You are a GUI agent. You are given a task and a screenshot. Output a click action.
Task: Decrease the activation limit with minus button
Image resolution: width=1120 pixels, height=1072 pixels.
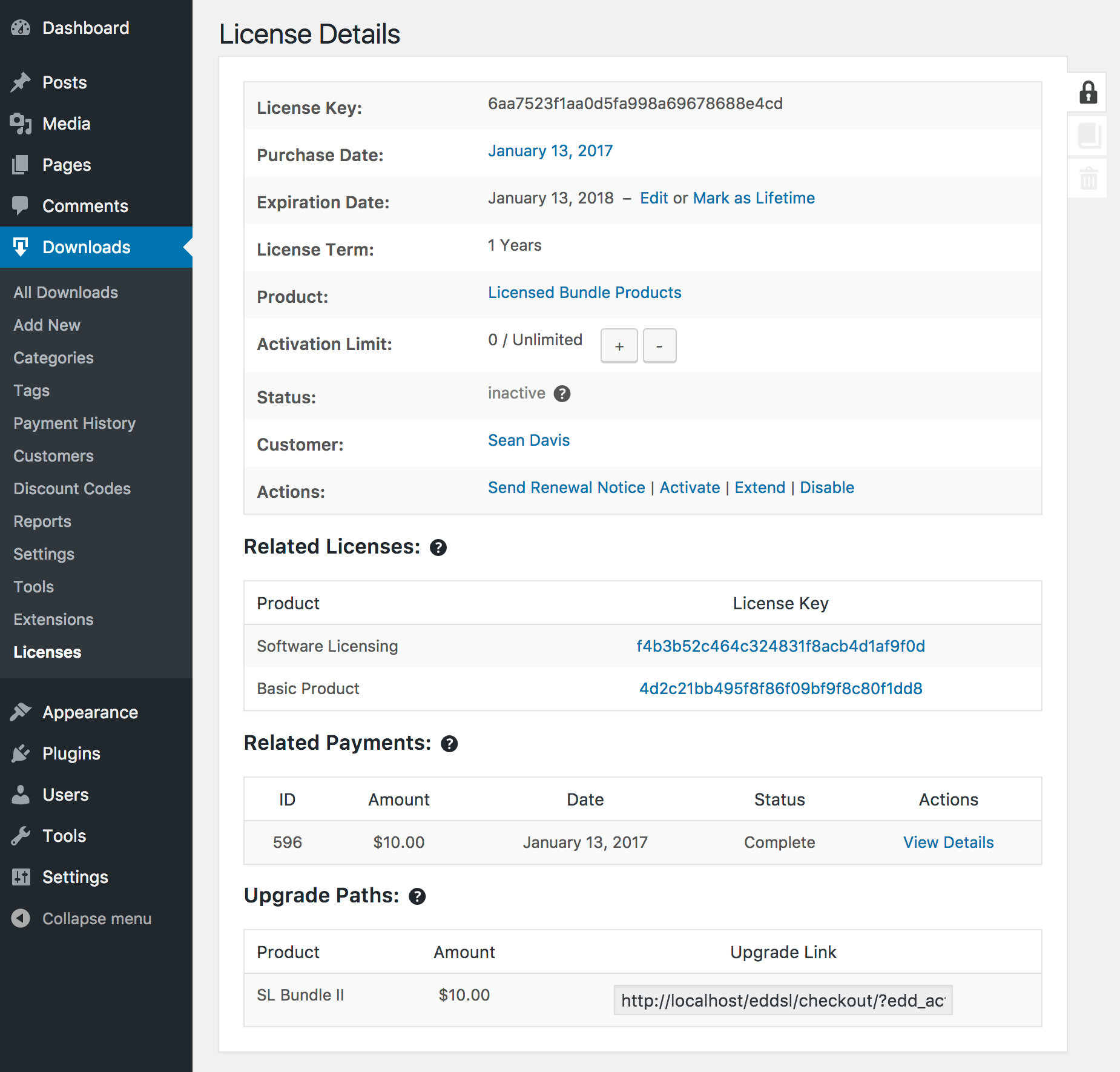(659, 346)
